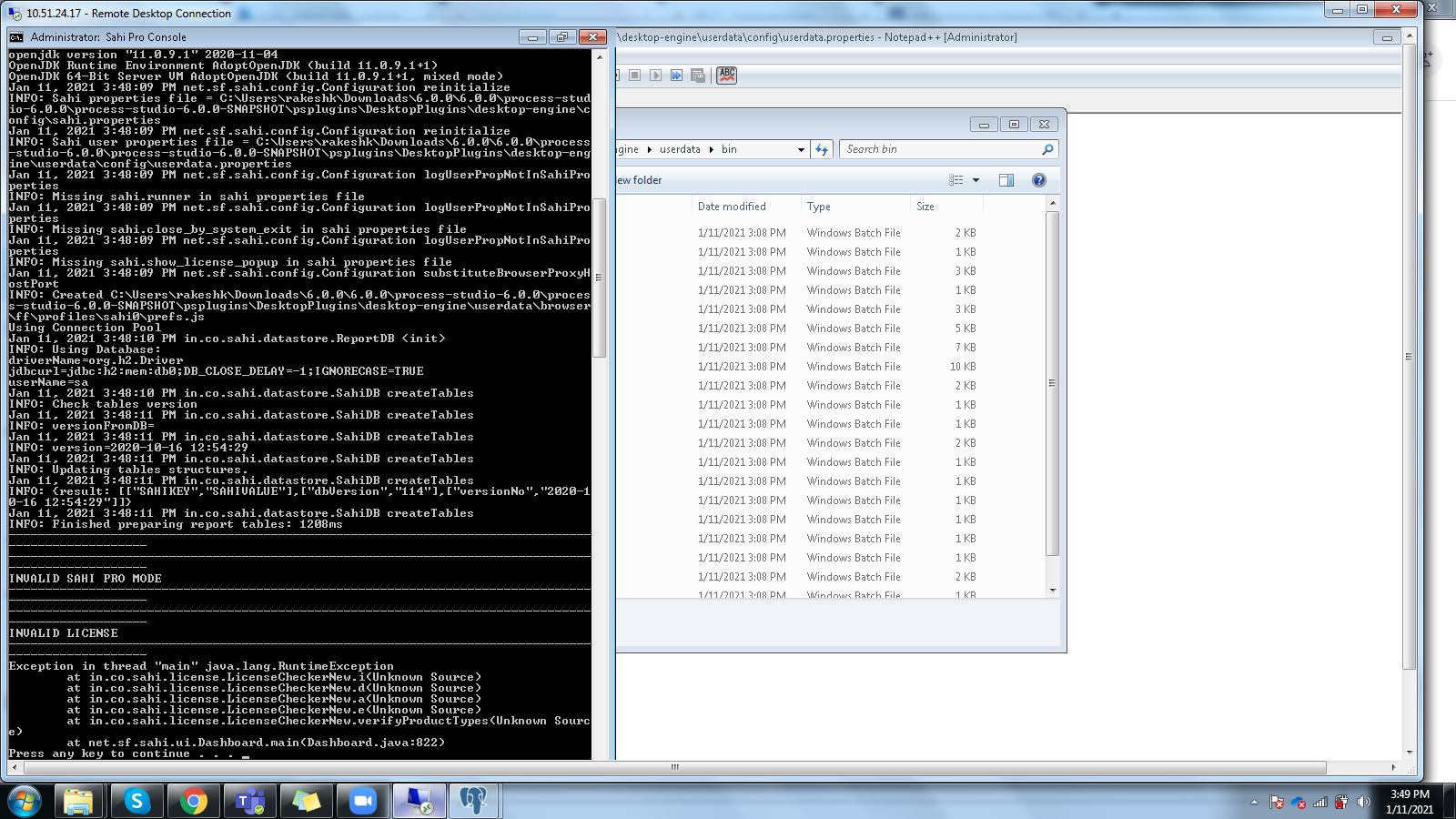This screenshot has height=819, width=1456.
Task: Minimize the Notepad++ window
Action: (x=1387, y=37)
